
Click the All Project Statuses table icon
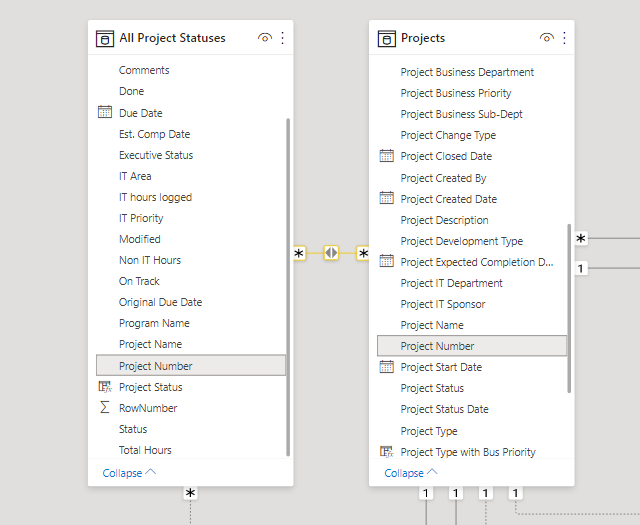coord(105,39)
